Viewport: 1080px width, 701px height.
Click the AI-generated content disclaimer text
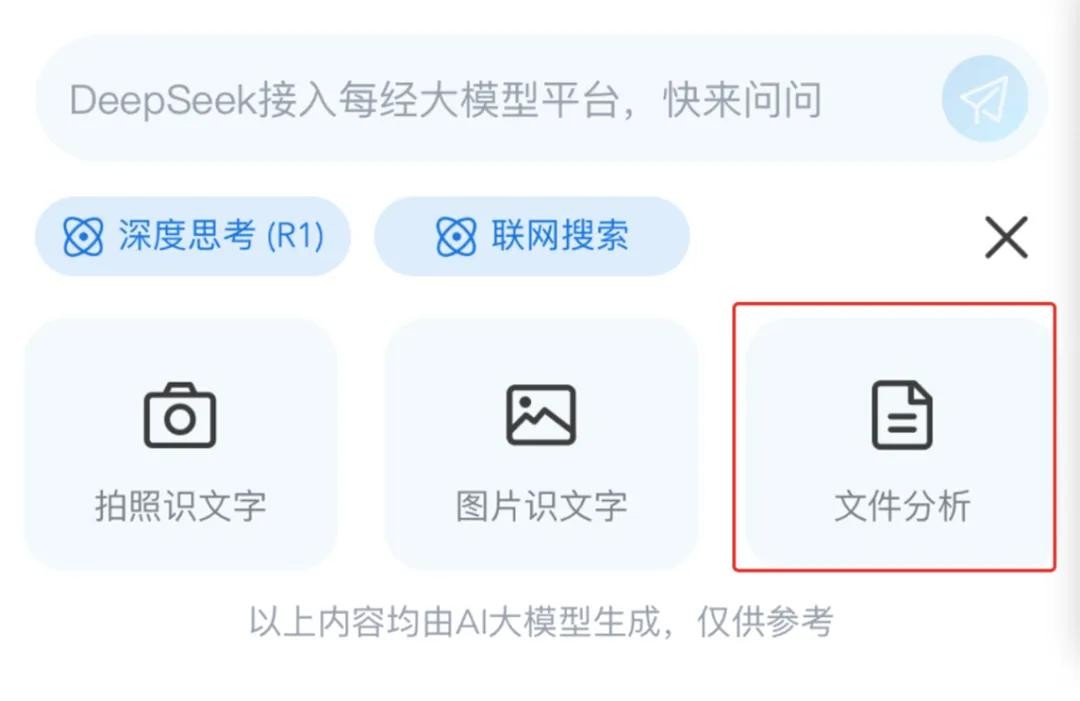coord(541,622)
